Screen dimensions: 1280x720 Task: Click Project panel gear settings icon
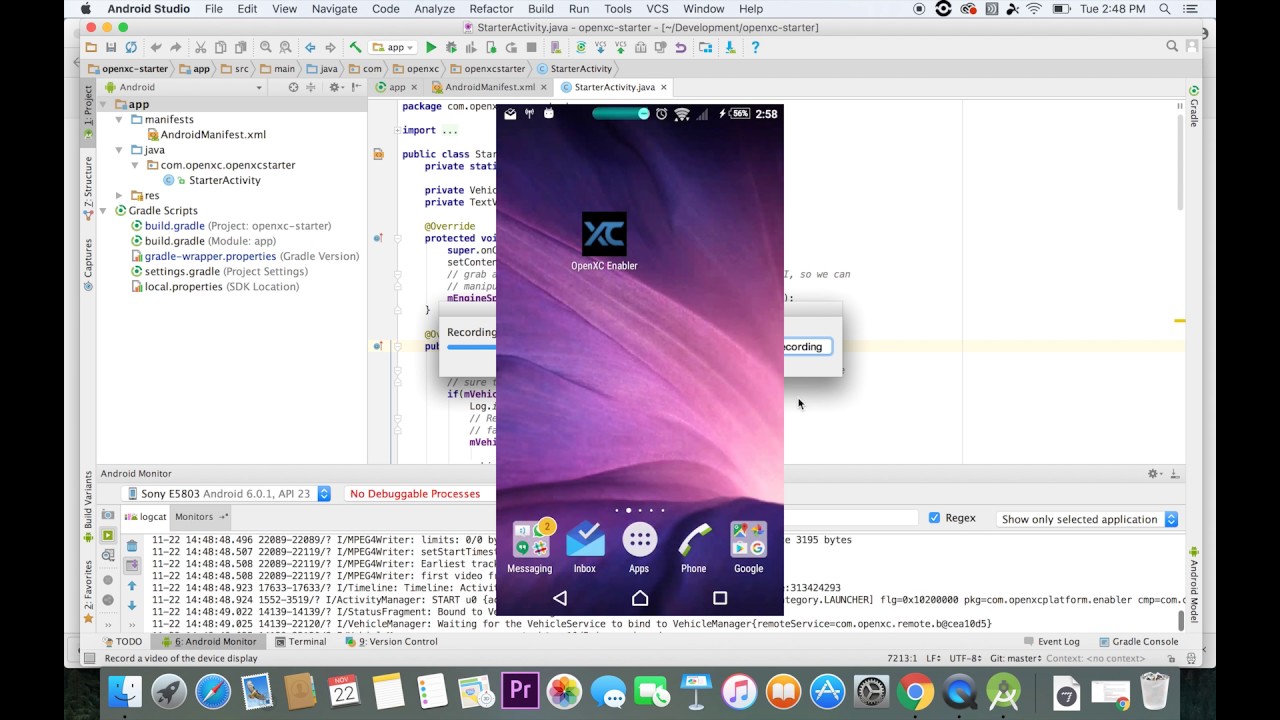tap(336, 87)
